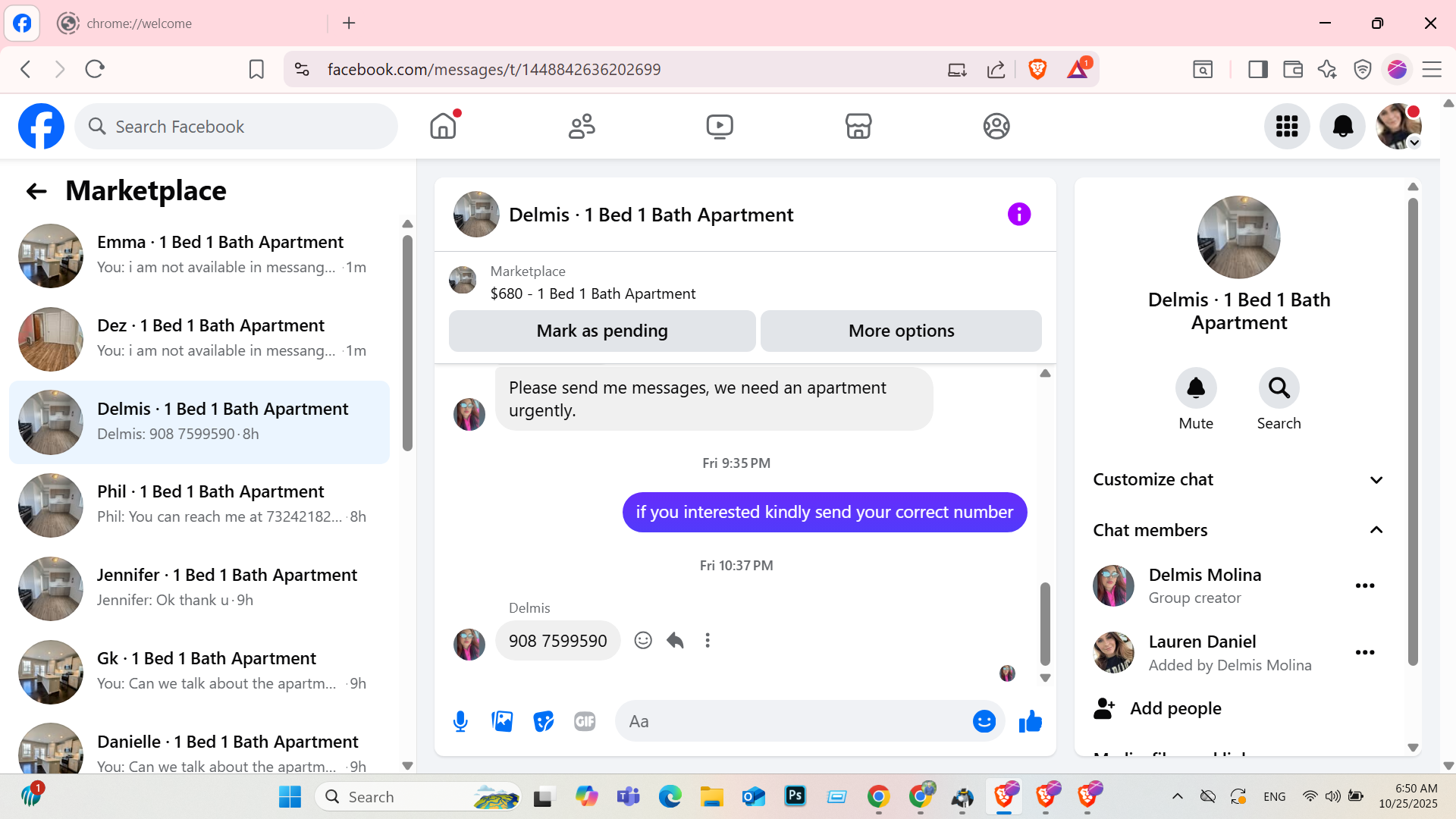Image resolution: width=1456 pixels, height=819 pixels.
Task: Go back using the Marketplace back arrow
Action: point(36,191)
